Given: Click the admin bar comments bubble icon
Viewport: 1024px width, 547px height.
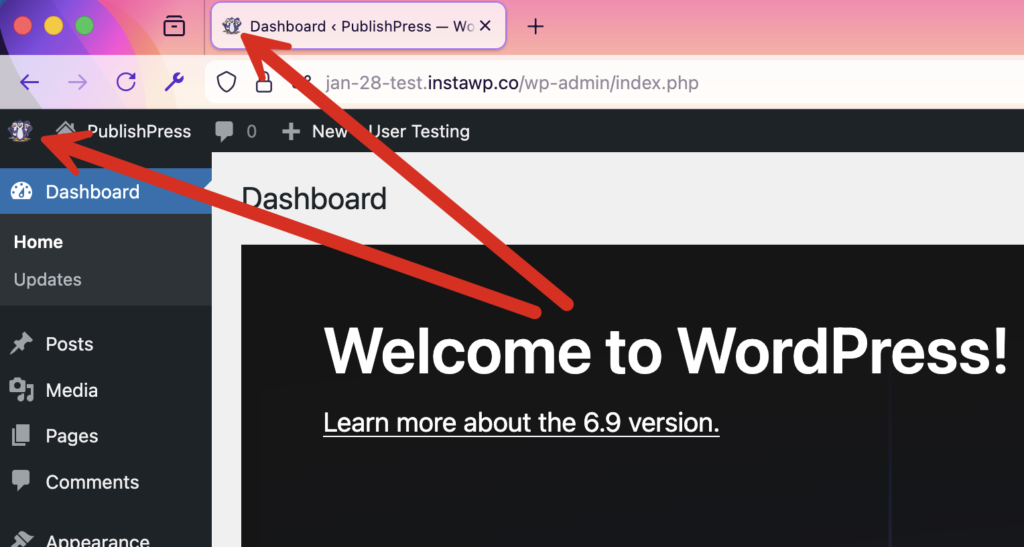Looking at the screenshot, I should [x=224, y=131].
